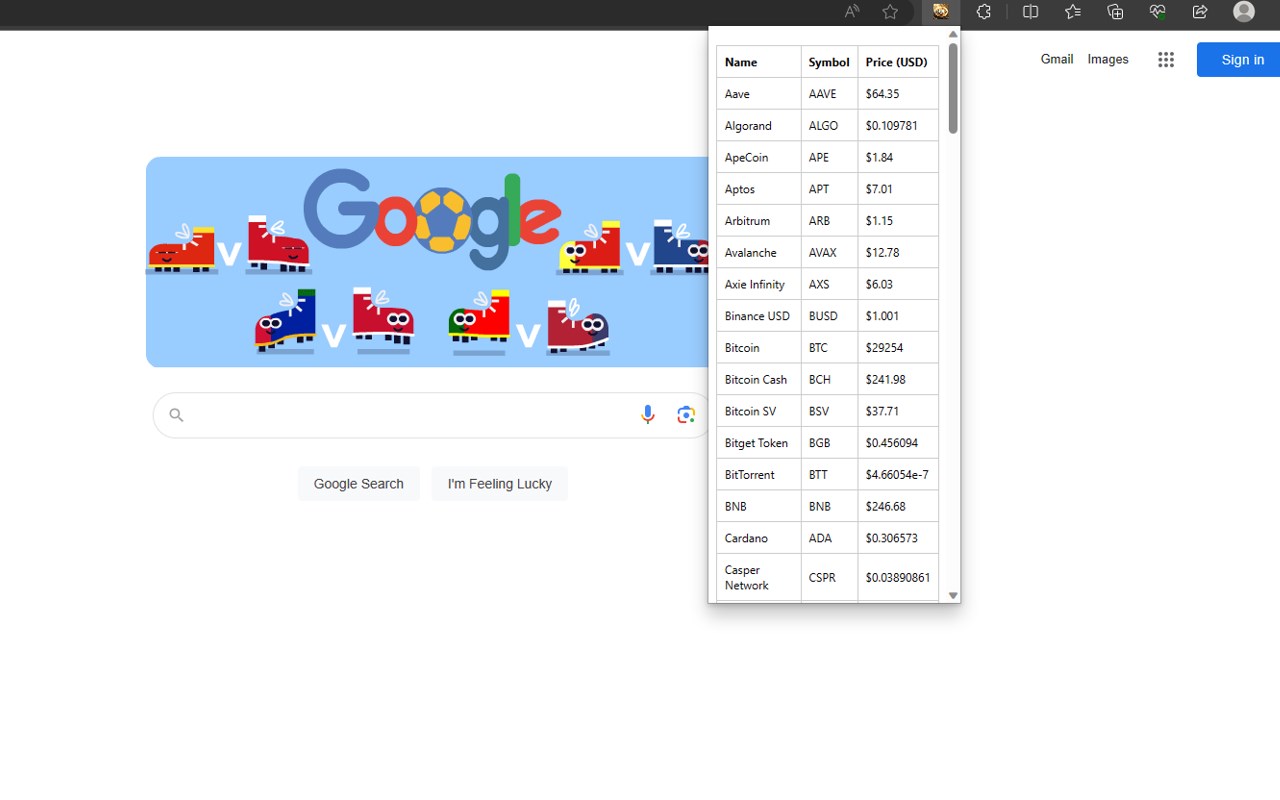Image resolution: width=1280 pixels, height=800 pixels.
Task: Toggle Read Aloud icon in address bar
Action: 852,12
